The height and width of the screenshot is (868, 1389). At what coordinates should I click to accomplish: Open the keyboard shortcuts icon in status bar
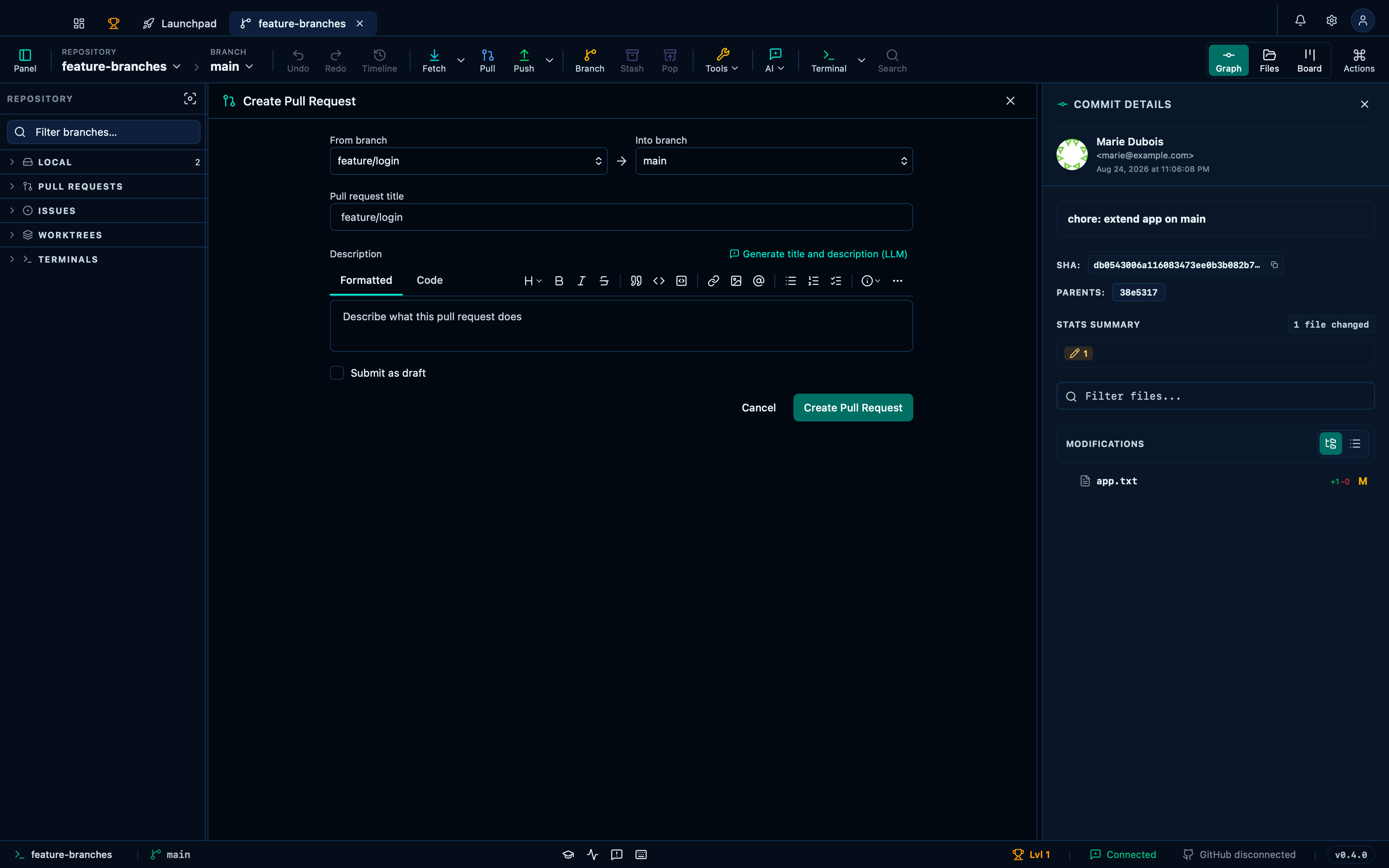click(641, 855)
